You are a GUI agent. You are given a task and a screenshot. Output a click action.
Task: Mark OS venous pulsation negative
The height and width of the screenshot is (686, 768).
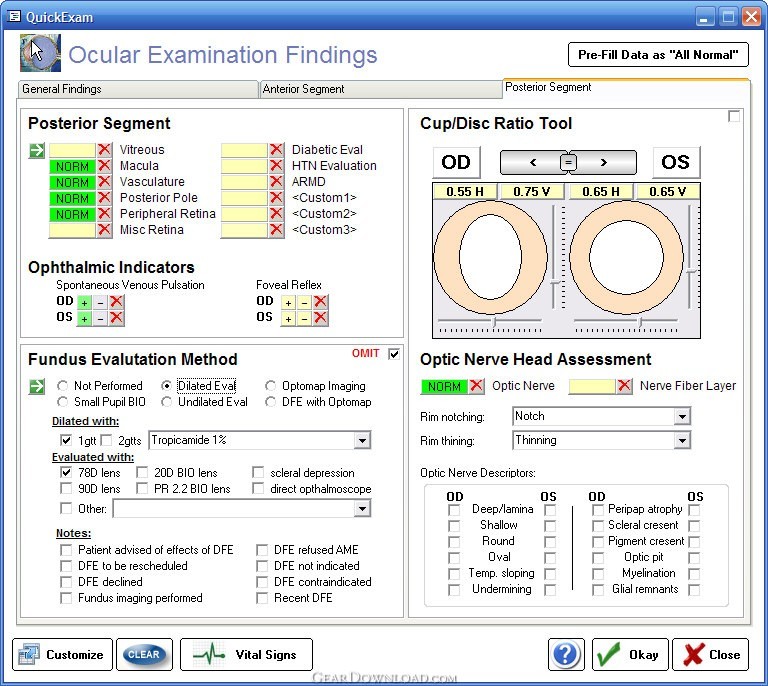[x=100, y=319]
